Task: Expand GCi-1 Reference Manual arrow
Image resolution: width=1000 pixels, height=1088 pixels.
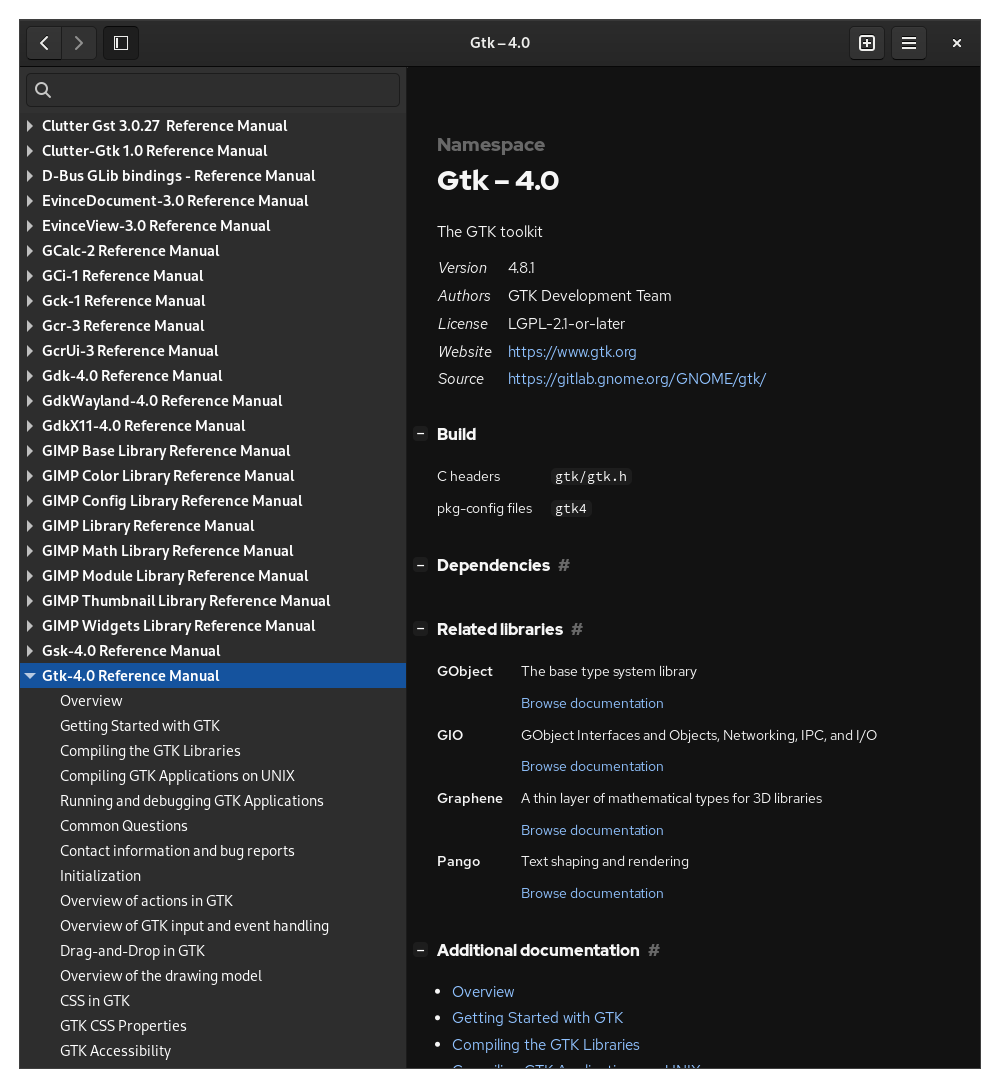Action: [30, 275]
